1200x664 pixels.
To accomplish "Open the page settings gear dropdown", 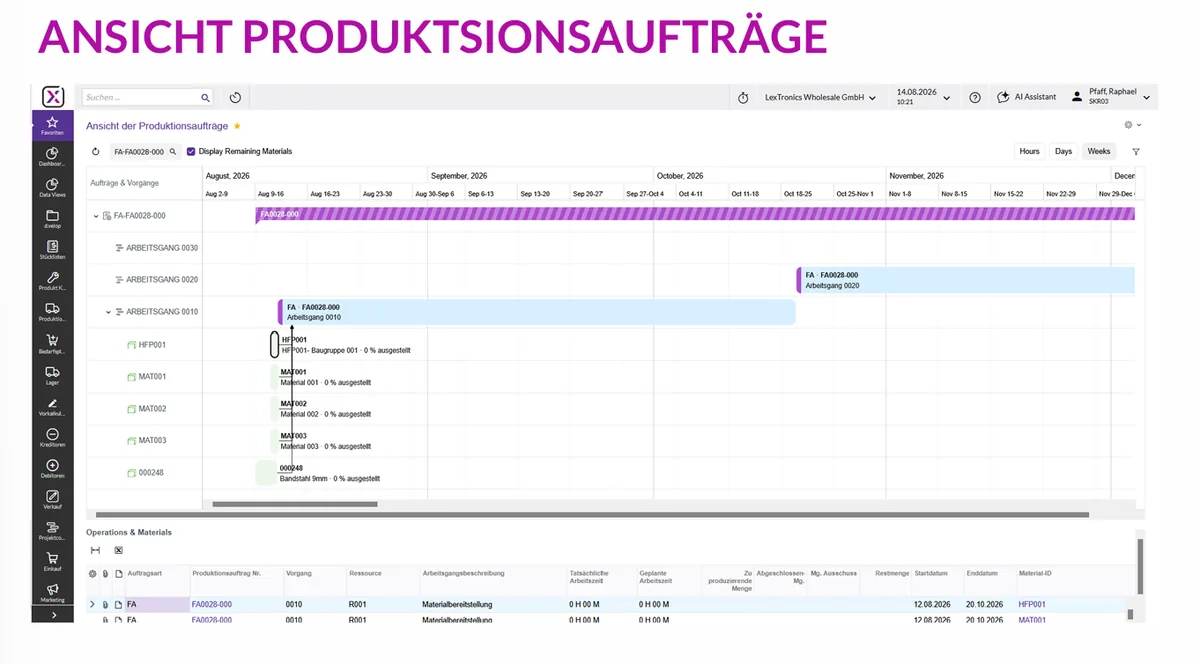I will point(1132,126).
